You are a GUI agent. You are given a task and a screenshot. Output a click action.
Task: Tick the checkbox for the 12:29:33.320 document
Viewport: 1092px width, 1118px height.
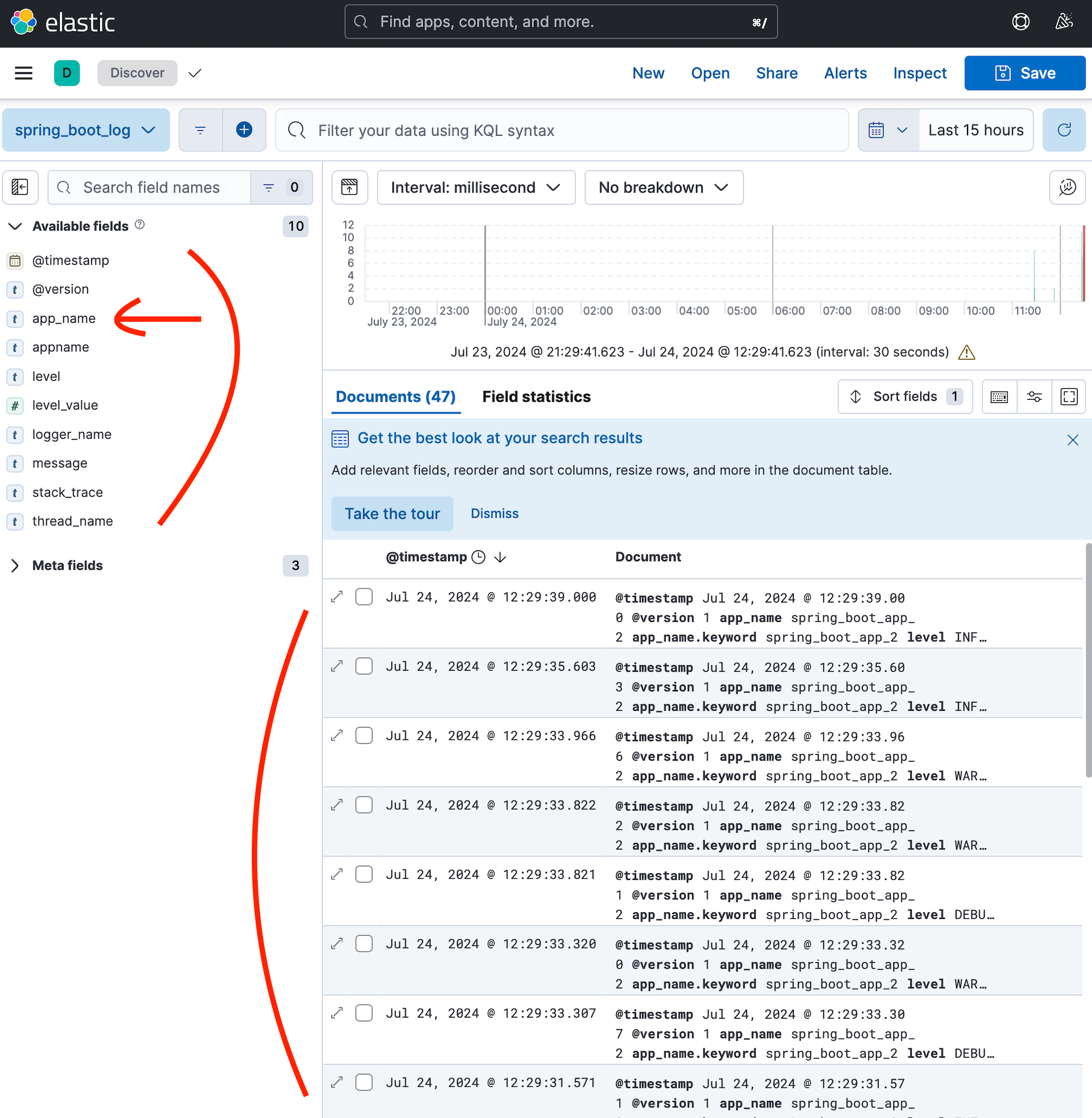point(364,944)
